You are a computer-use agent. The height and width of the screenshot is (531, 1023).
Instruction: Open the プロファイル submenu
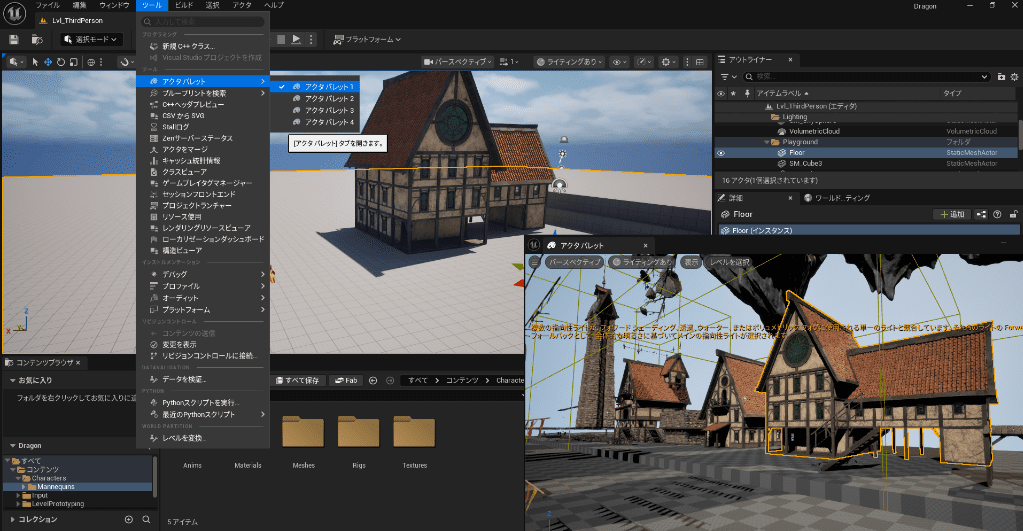pos(203,286)
